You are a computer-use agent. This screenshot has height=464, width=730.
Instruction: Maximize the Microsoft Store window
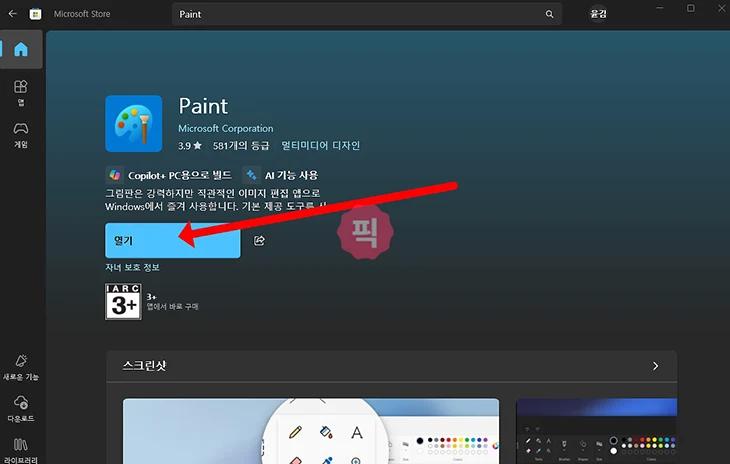(x=691, y=8)
